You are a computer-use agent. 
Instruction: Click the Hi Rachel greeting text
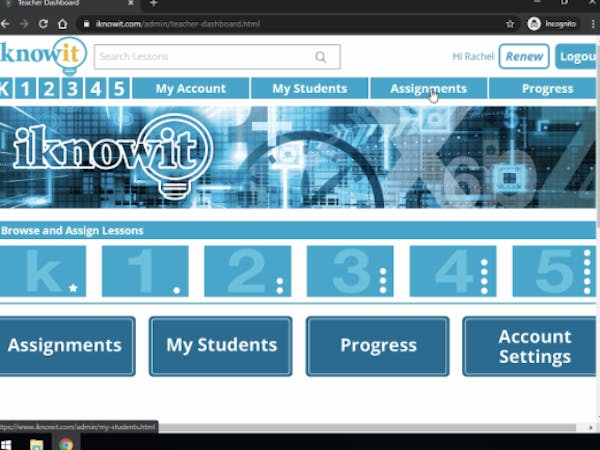pyautogui.click(x=473, y=57)
